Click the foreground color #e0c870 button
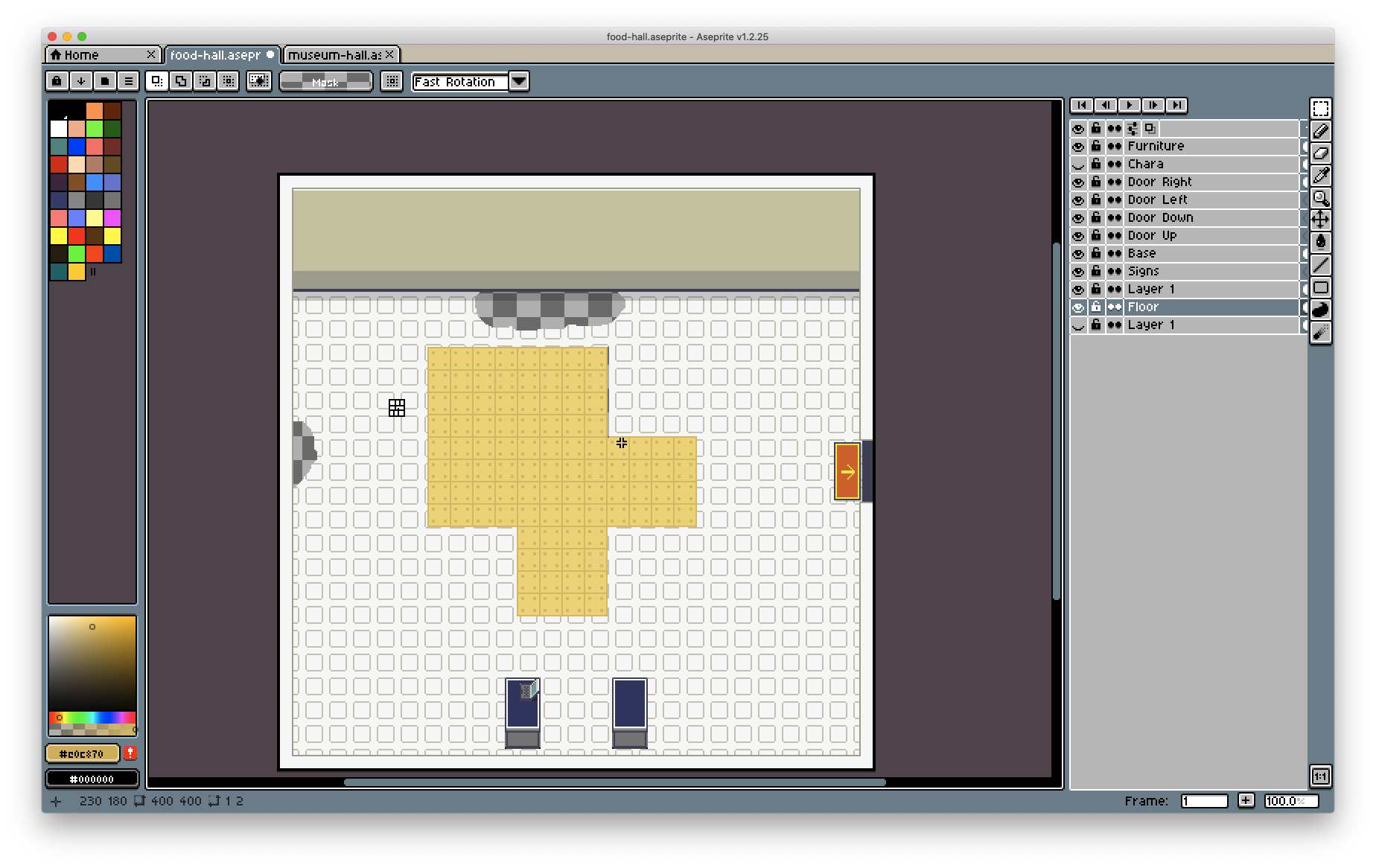The height and width of the screenshot is (868, 1376). (82, 753)
